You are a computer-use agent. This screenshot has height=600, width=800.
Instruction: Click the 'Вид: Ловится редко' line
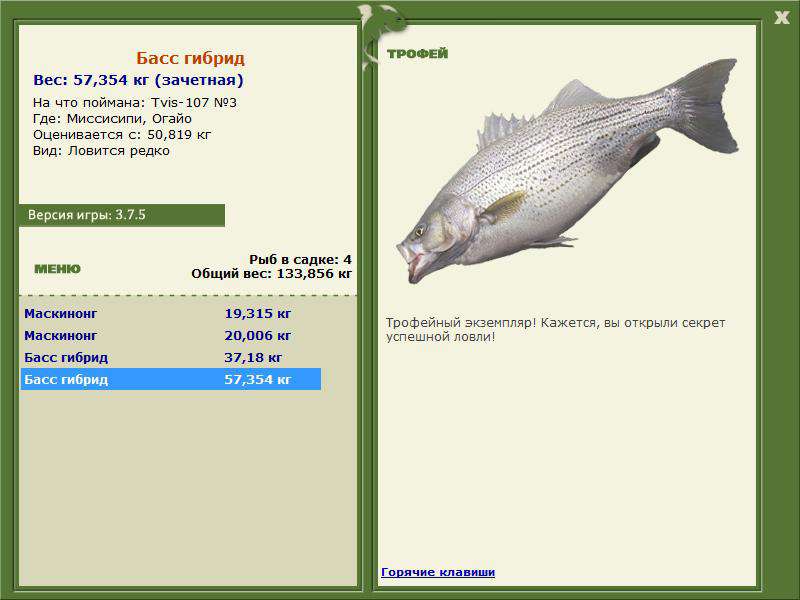pyautogui.click(x=101, y=151)
